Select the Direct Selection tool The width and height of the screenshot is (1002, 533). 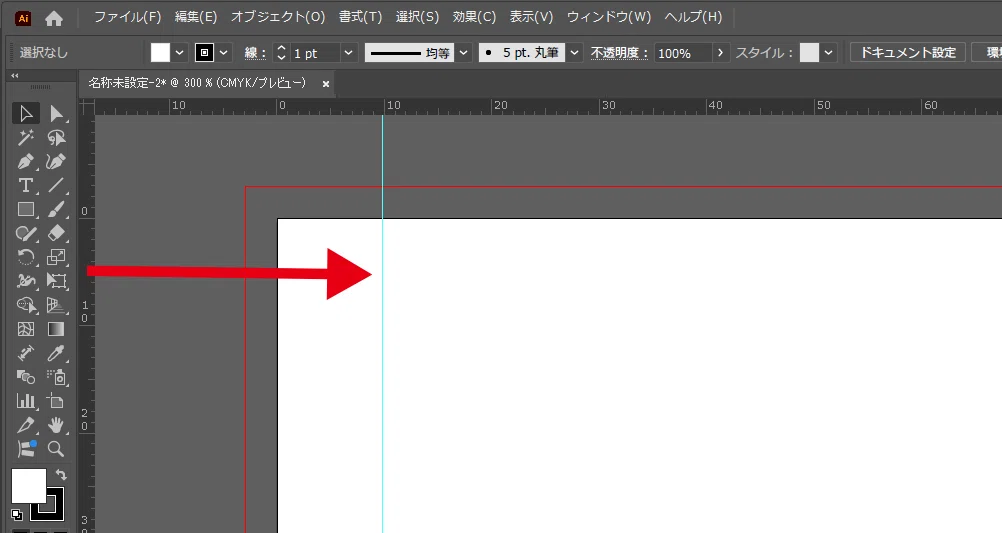tap(56, 113)
